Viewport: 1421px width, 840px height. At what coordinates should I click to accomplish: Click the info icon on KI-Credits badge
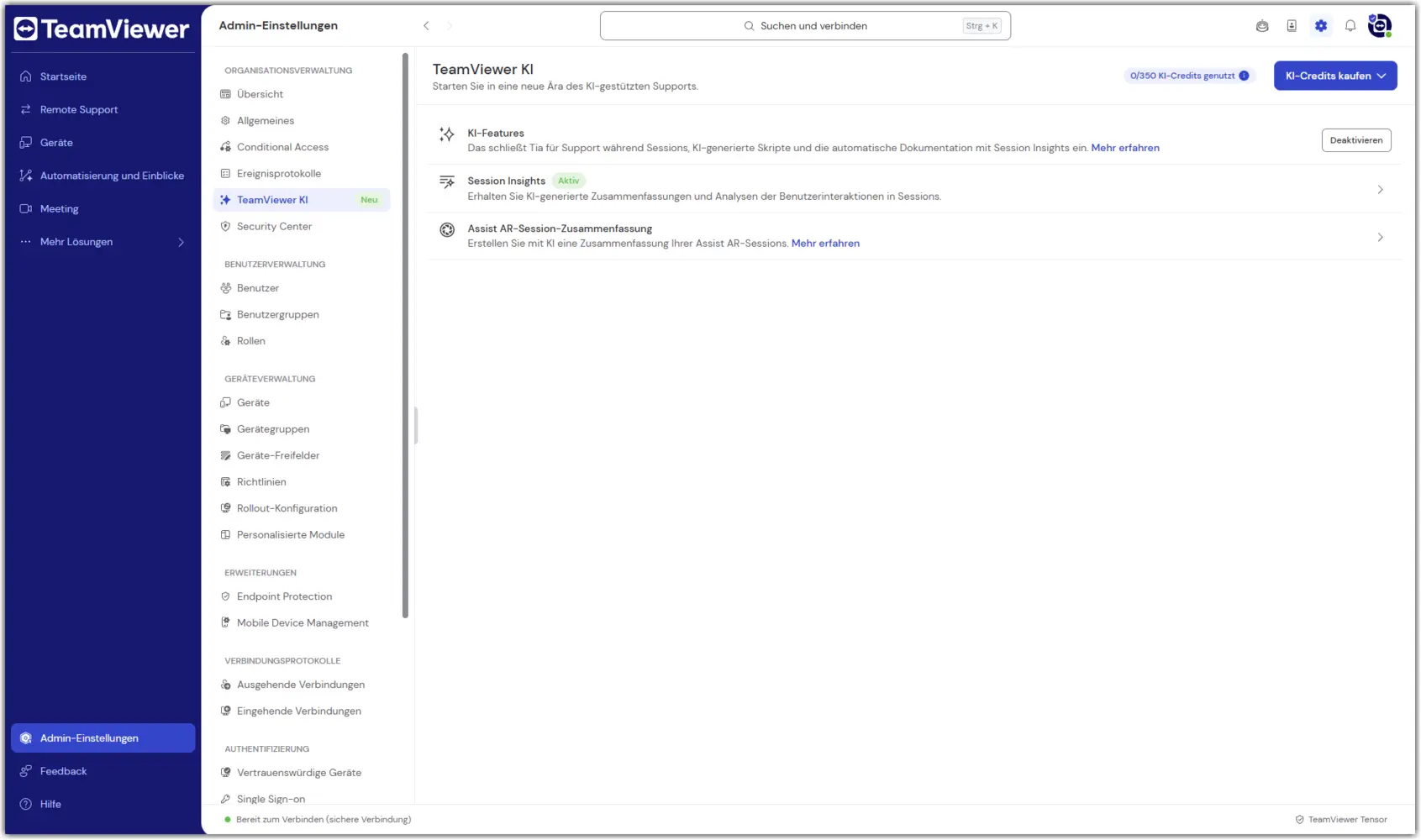pyautogui.click(x=1244, y=76)
